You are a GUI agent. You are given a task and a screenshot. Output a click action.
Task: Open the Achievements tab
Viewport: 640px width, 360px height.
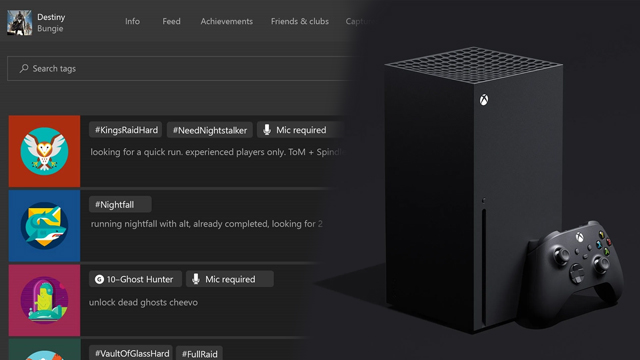(227, 21)
